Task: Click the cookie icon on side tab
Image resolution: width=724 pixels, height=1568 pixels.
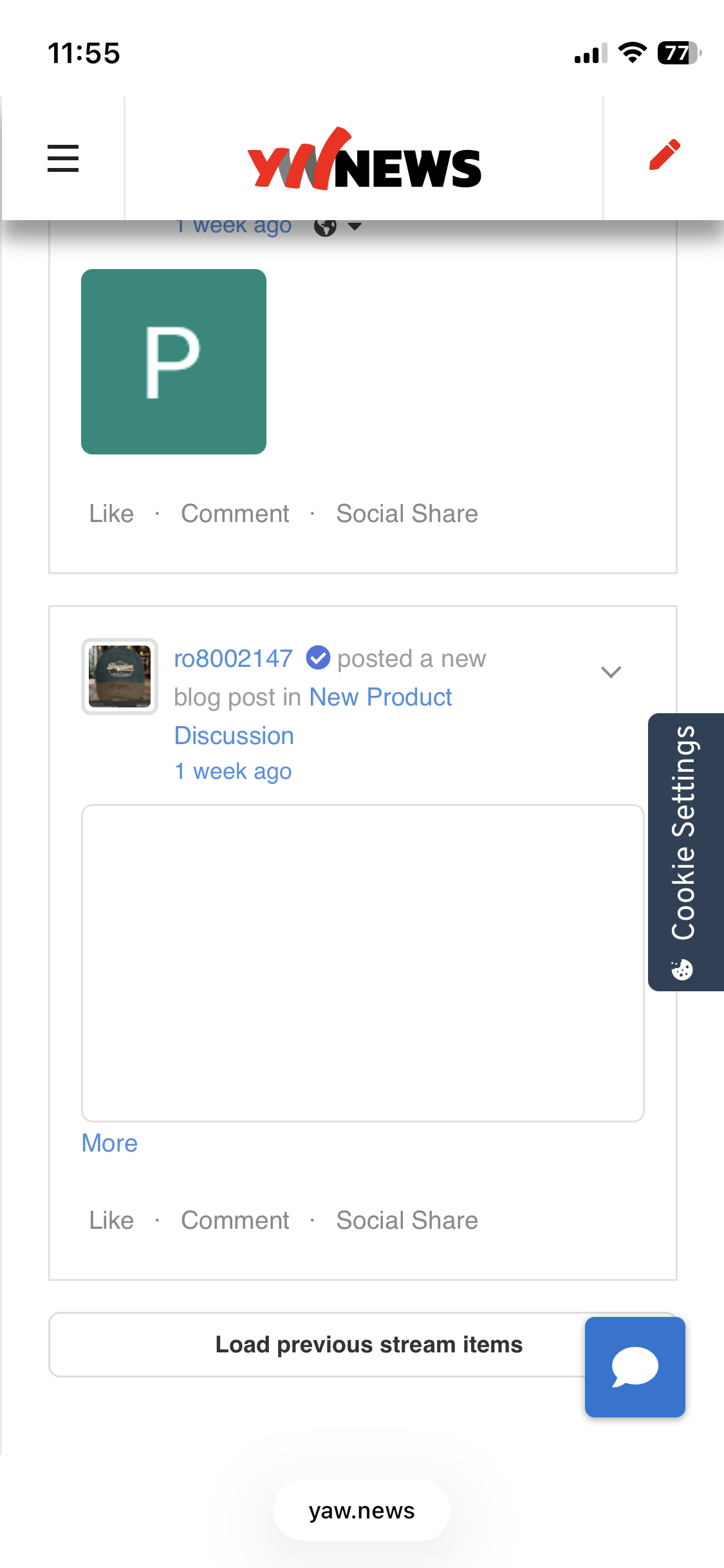Action: [682, 969]
